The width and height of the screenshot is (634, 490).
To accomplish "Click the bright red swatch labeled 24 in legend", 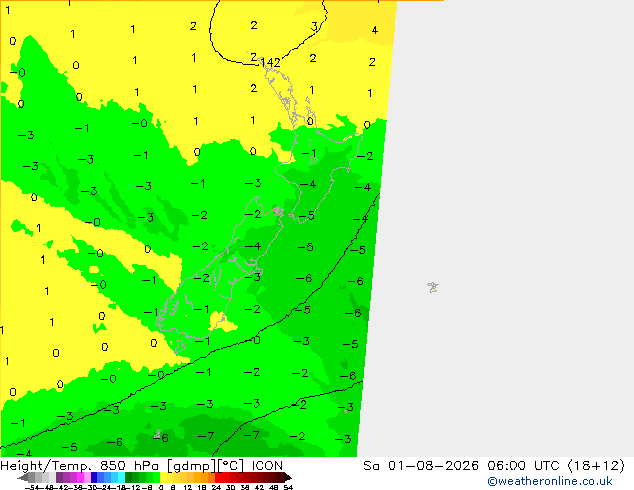I will tap(218, 477).
